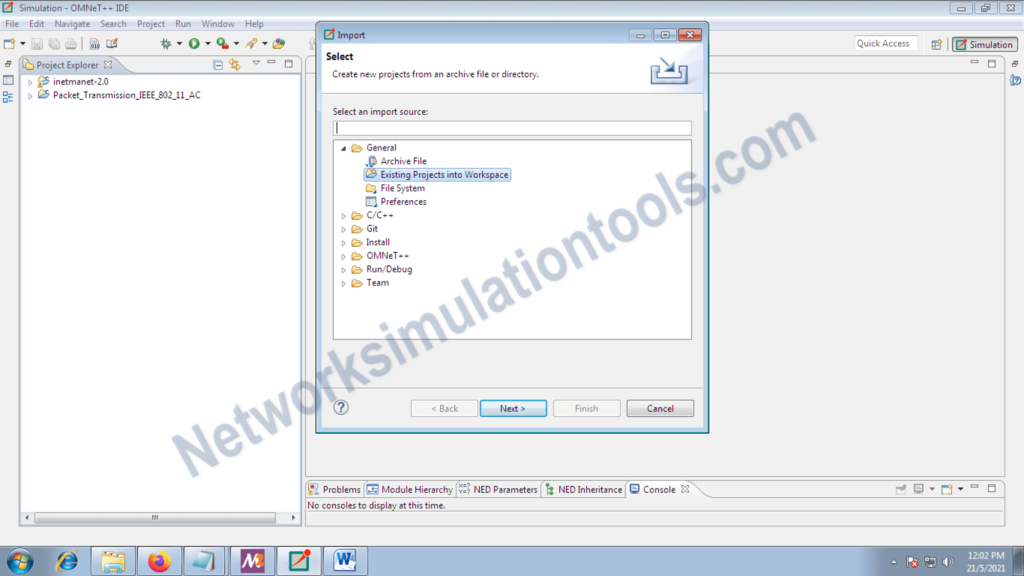Image resolution: width=1024 pixels, height=576 pixels.
Task: Activate the Simulation perspective button
Action: coord(984,44)
